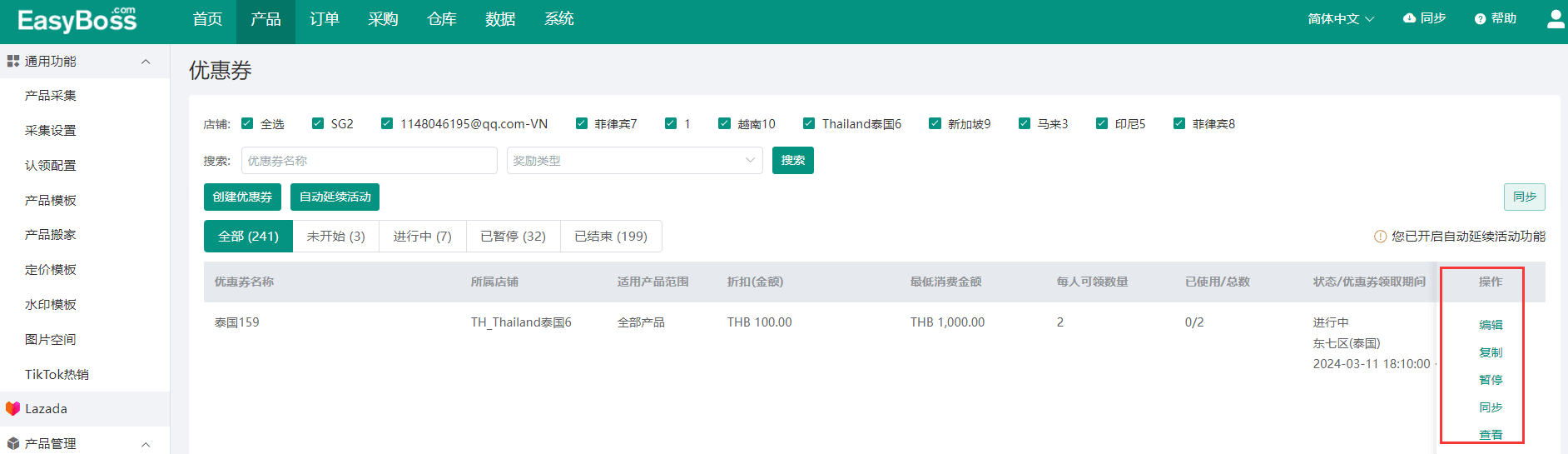Collapse the 通用功能 sidebar section
Screen dimensions: 1568x454
tap(146, 62)
